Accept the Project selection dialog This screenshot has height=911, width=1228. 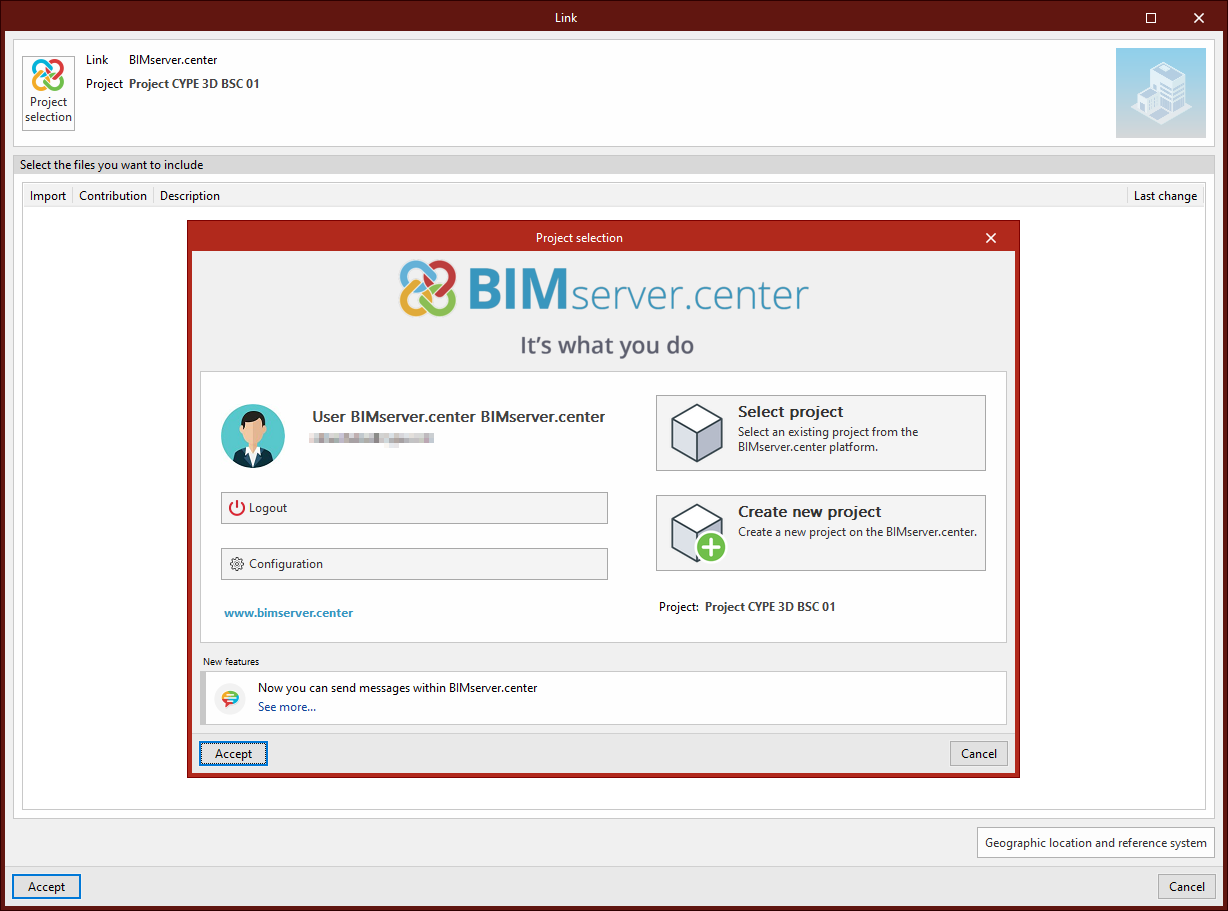(233, 754)
